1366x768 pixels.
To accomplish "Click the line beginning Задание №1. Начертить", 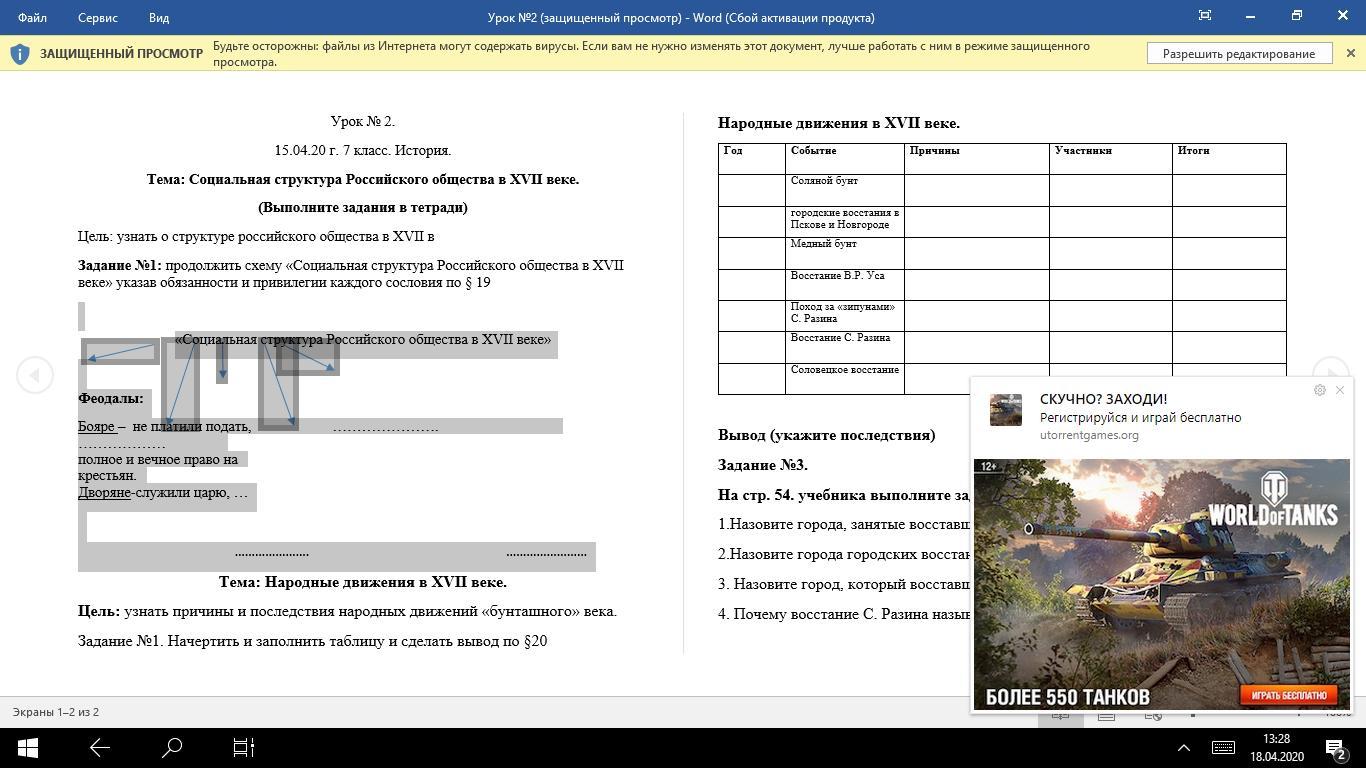I will (x=313, y=641).
